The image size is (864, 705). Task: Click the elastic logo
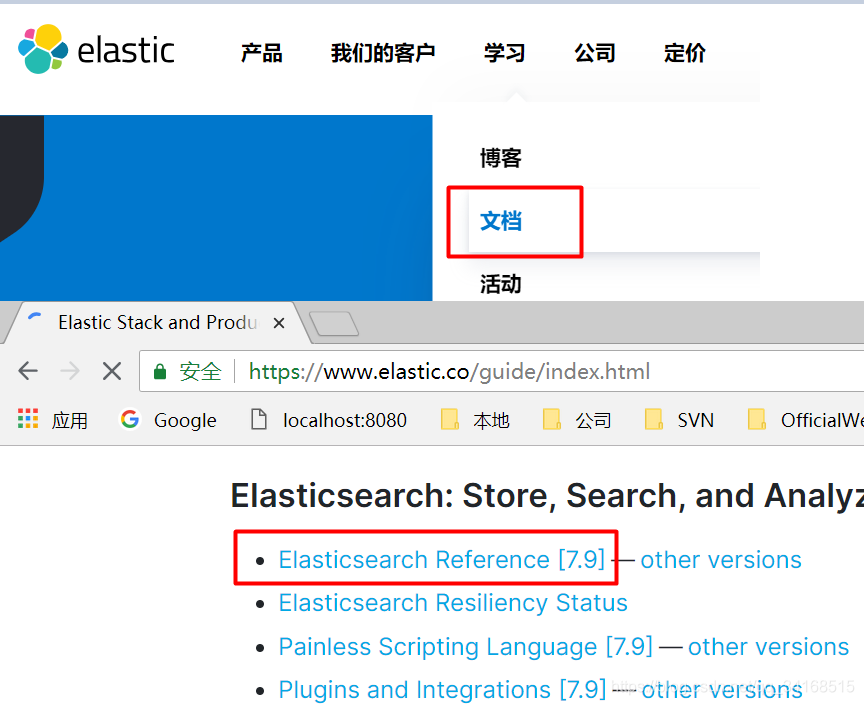(x=96, y=50)
